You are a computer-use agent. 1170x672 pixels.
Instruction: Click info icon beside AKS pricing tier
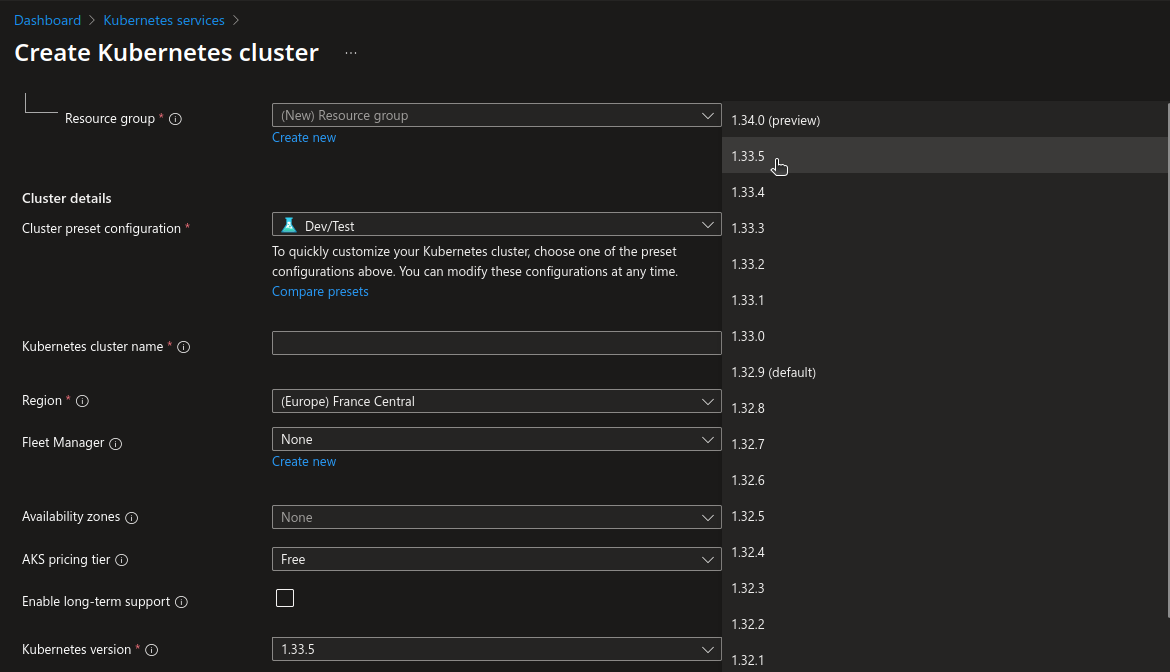[x=122, y=560]
